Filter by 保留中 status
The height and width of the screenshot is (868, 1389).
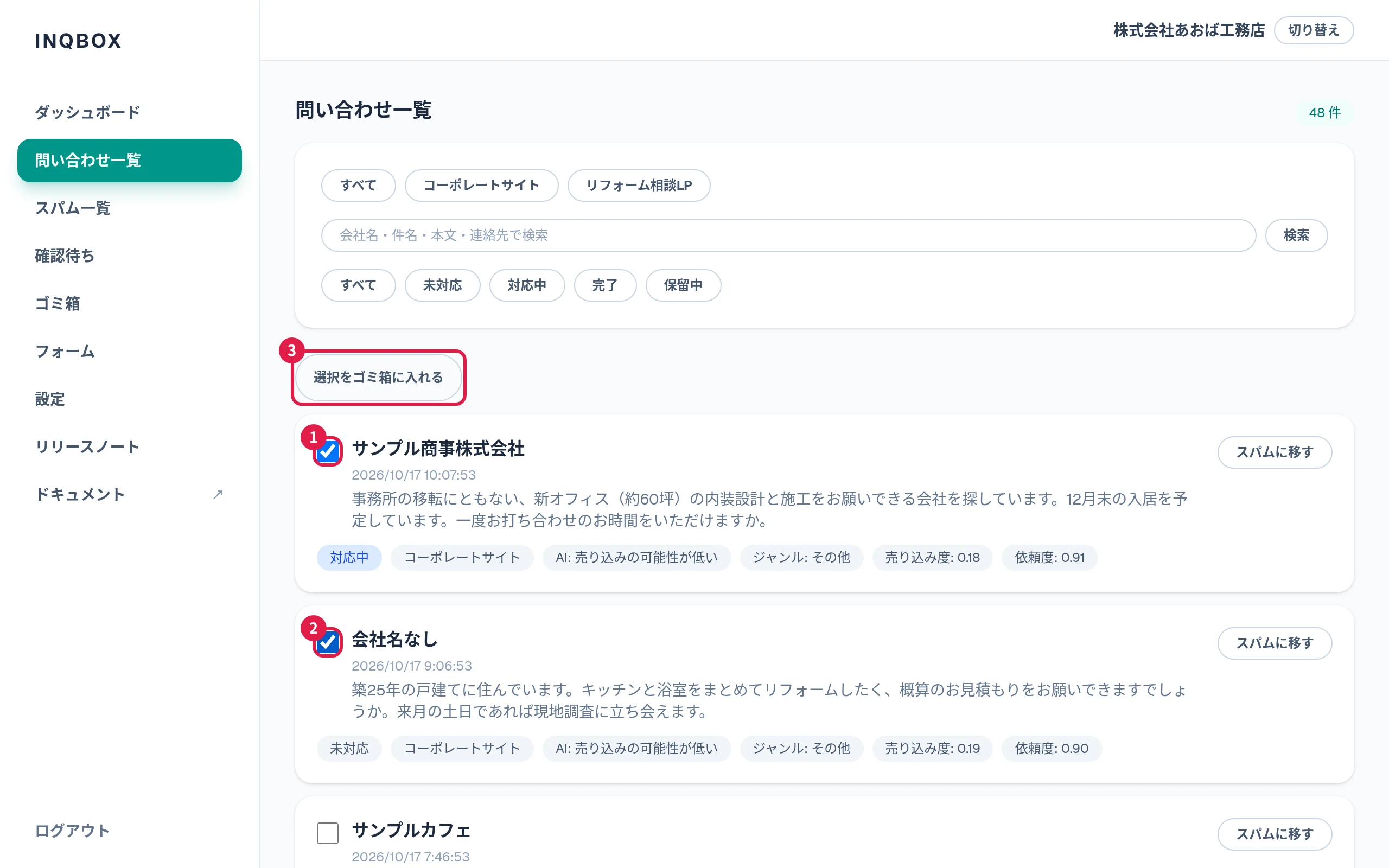coord(683,285)
